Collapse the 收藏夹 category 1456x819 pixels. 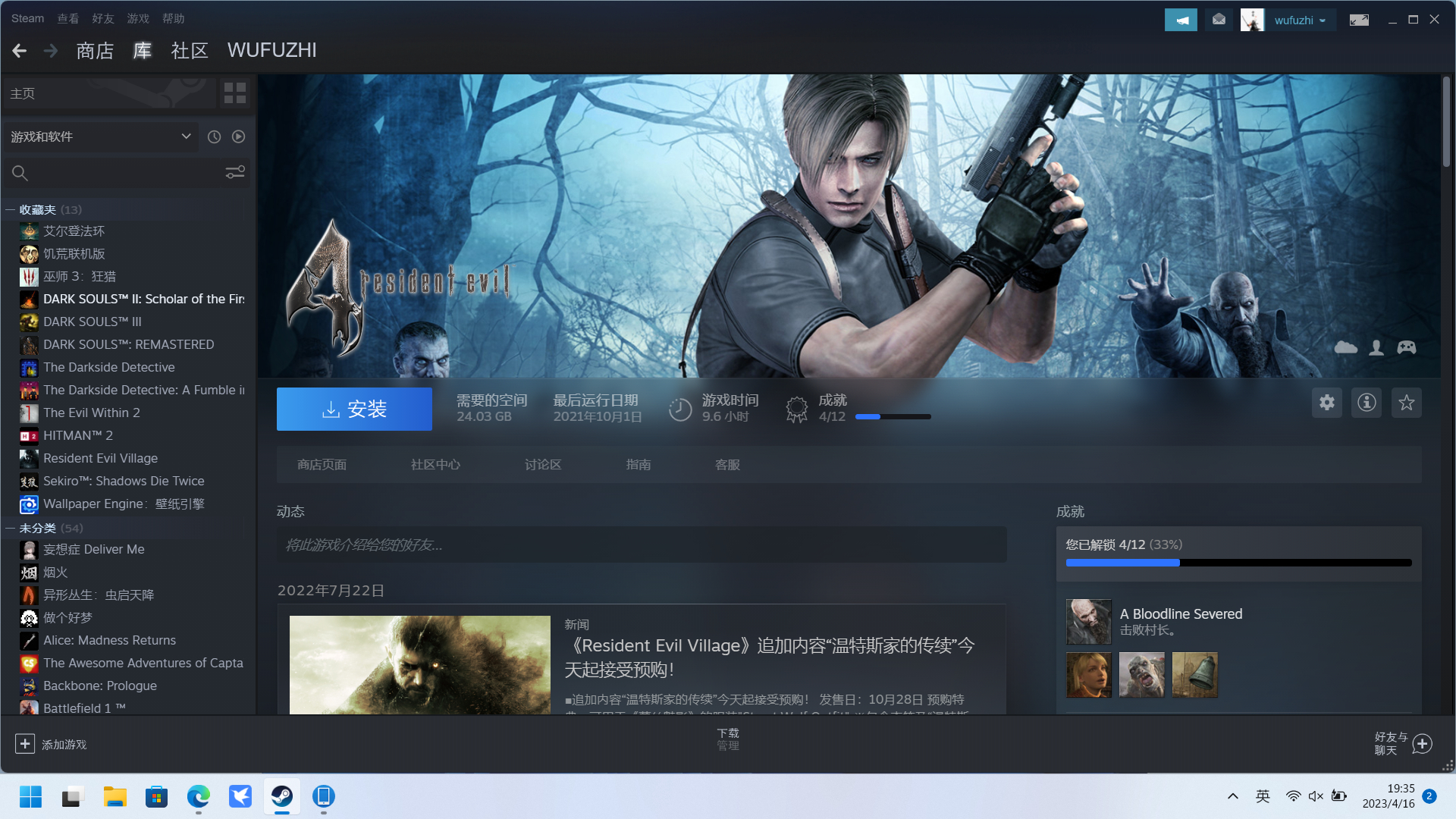pos(11,210)
